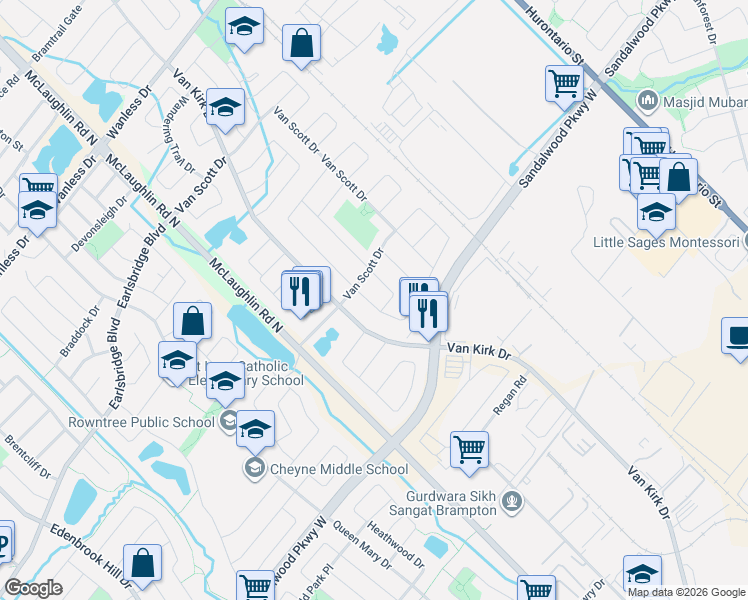This screenshot has height=600, width=748.
Task: Click the school marker left of Catholic Elementary School label
Action: pos(177,361)
